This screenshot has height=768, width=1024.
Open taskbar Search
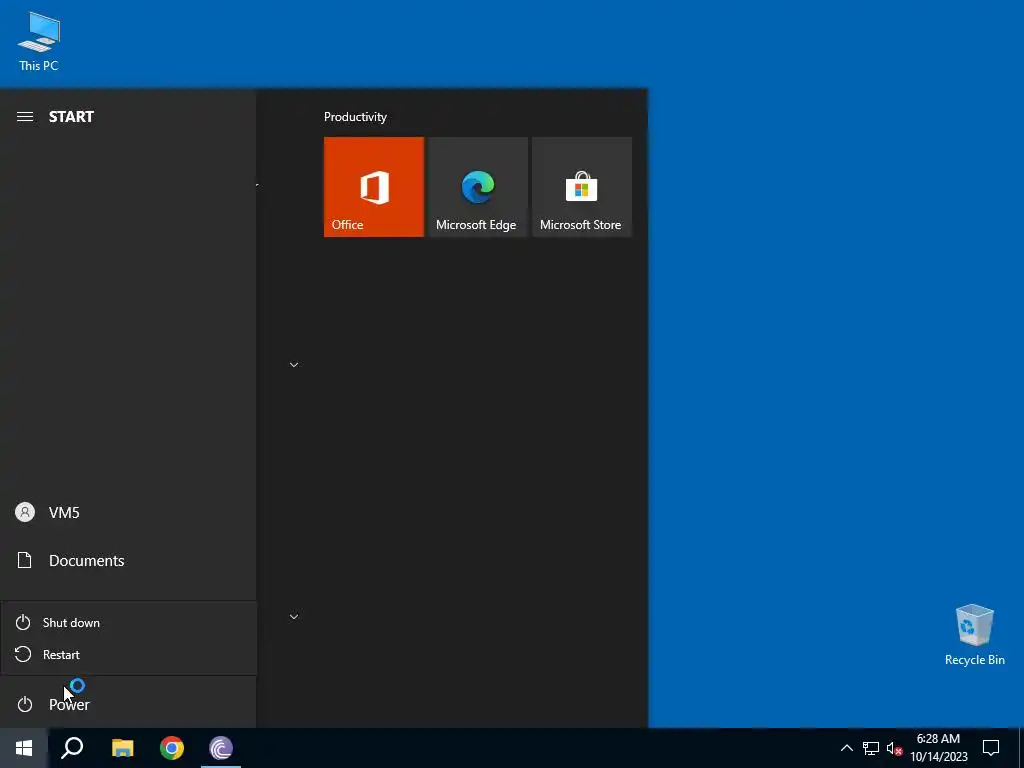(72, 748)
